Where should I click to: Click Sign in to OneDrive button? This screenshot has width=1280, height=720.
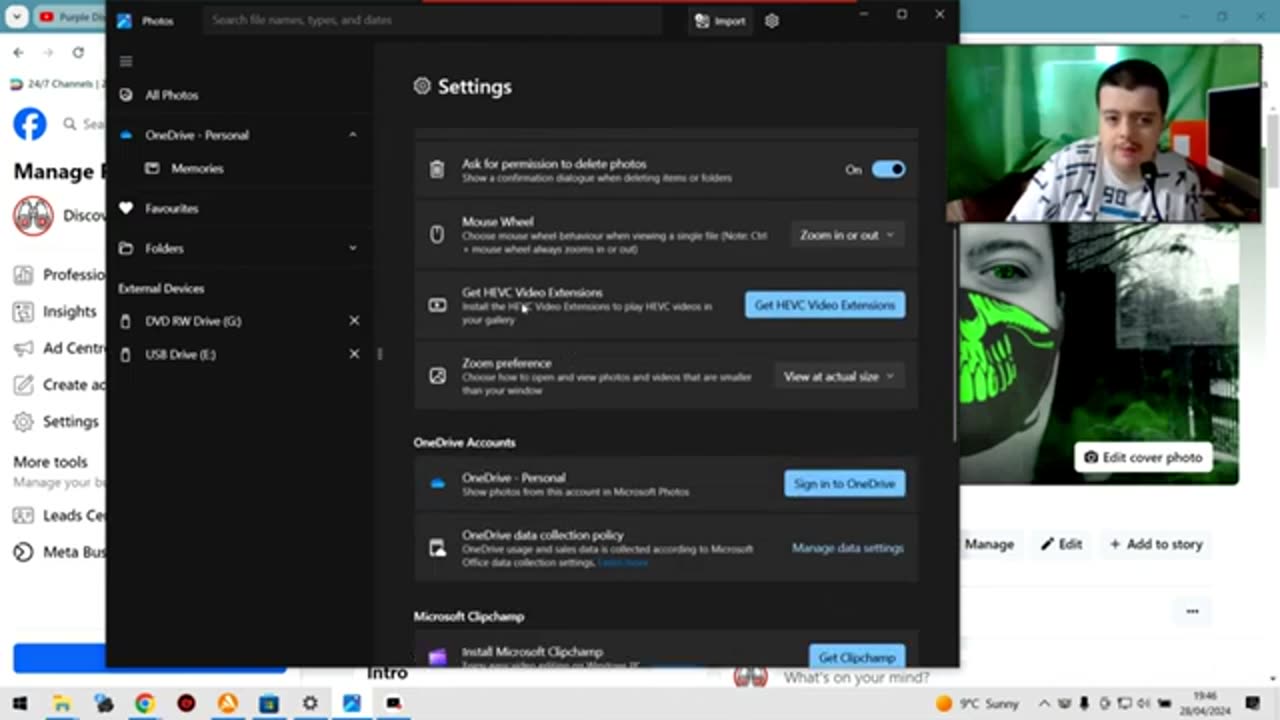pyautogui.click(x=845, y=484)
